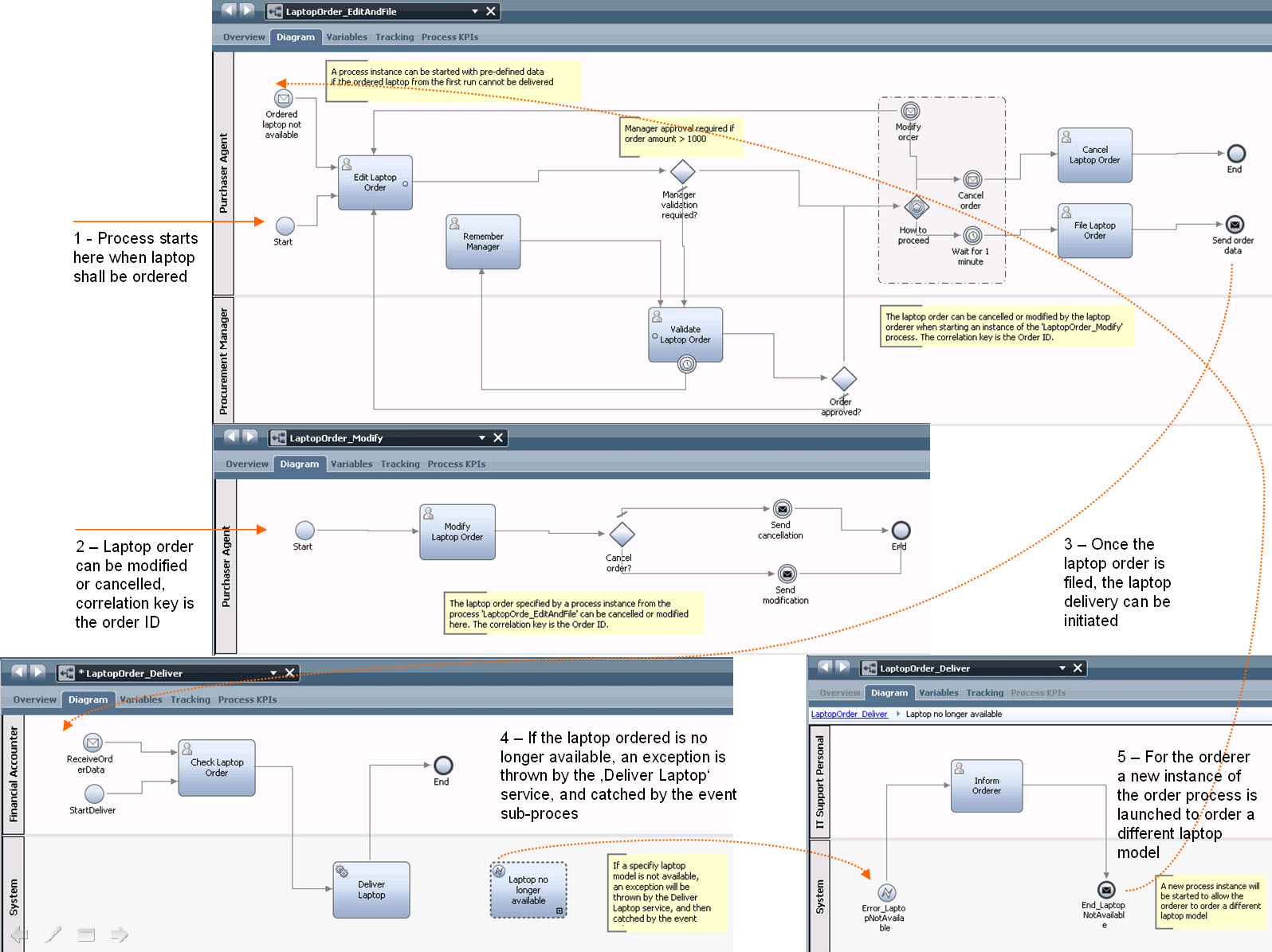Click the Send cancellation message event
Image resolution: width=1272 pixels, height=952 pixels.
tap(783, 509)
